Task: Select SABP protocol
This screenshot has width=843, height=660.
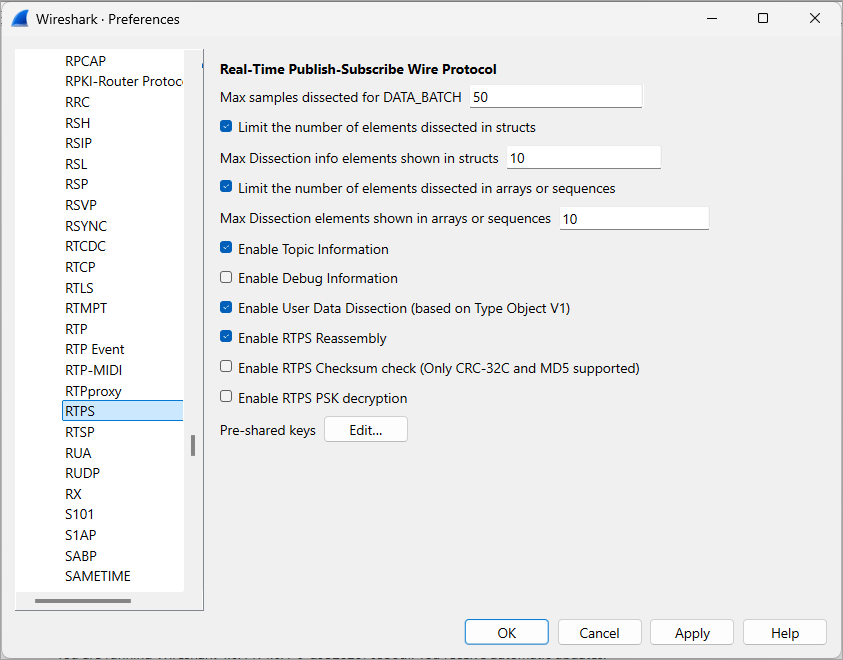Action: (x=81, y=556)
